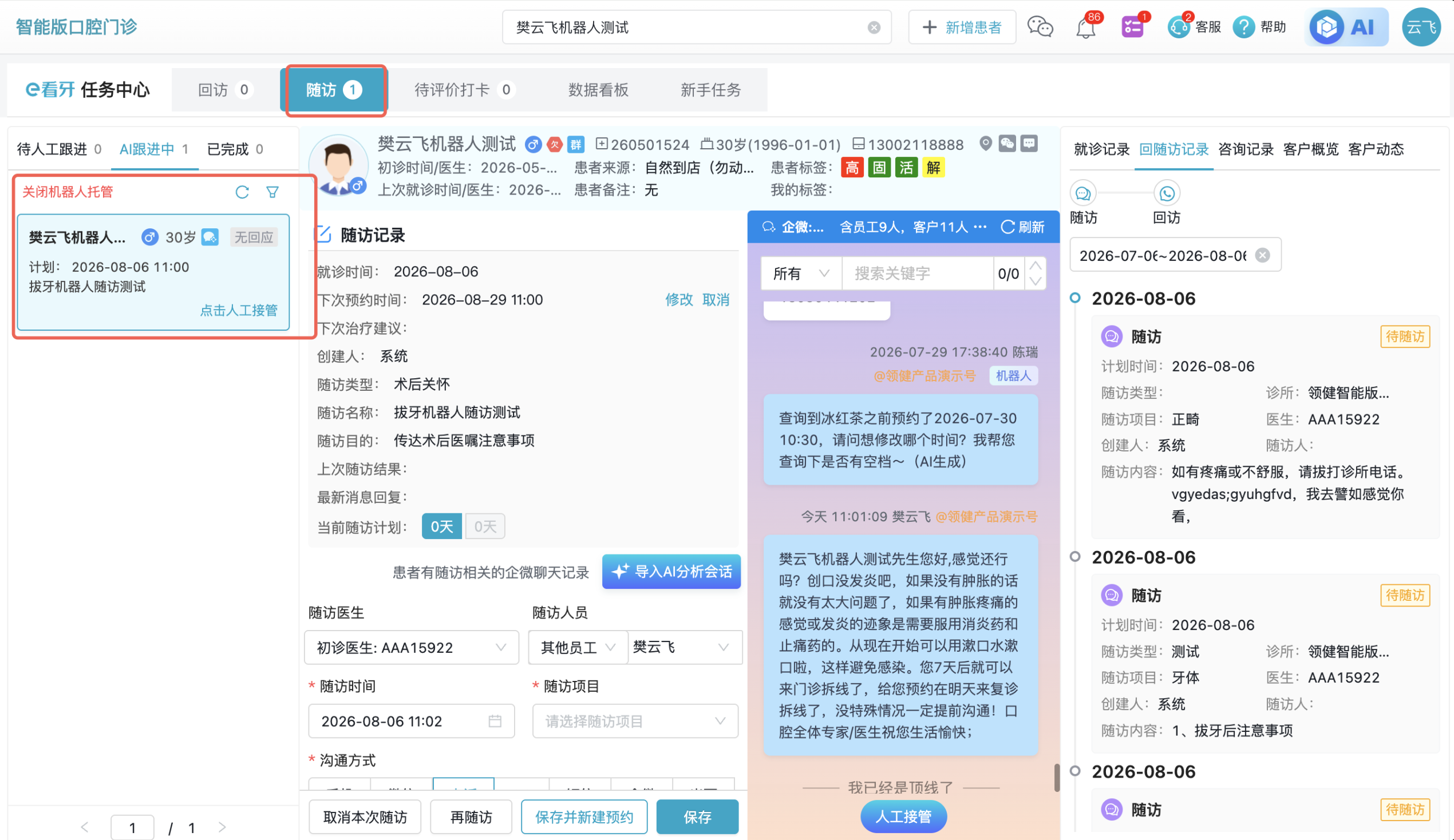1454x840 pixels.
Task: Expand the chat header more options ellipsis
Action: coord(979,227)
